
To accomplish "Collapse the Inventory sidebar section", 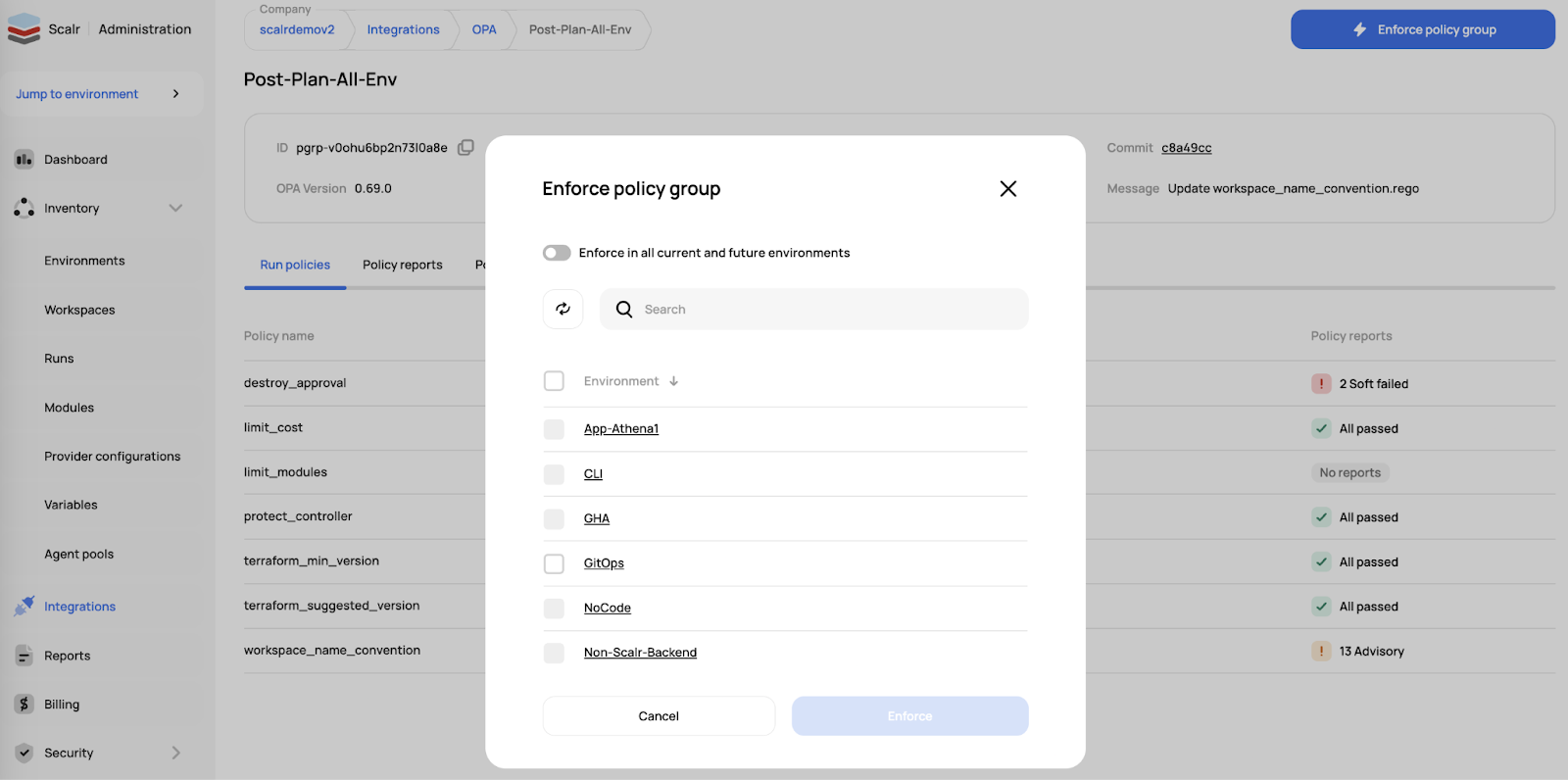I will (x=175, y=208).
